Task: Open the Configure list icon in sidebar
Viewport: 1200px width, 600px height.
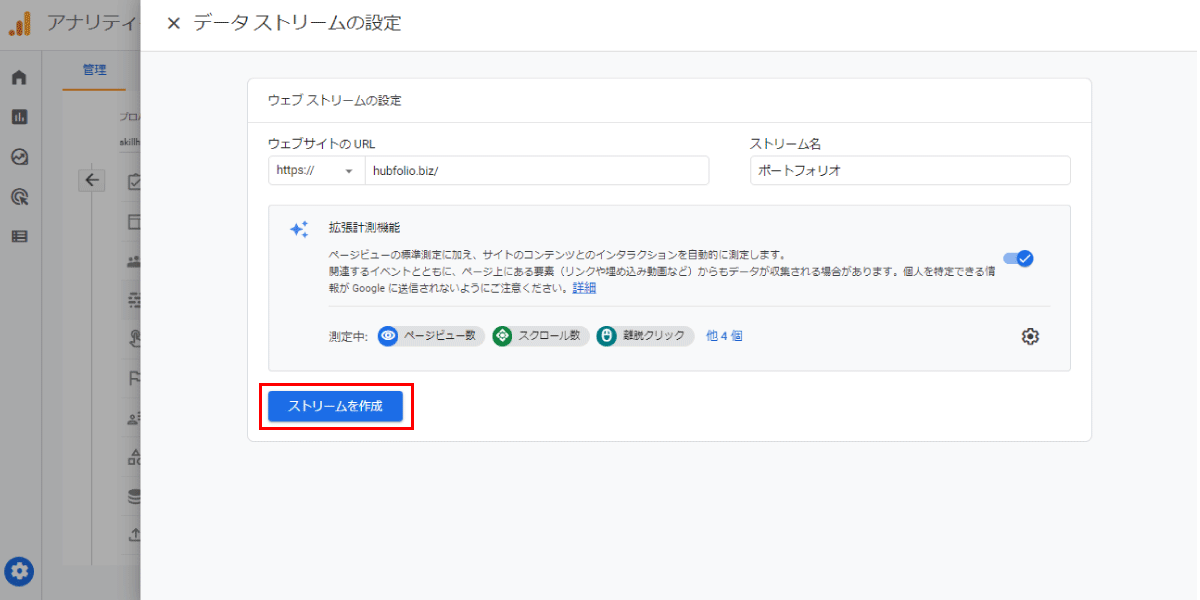Action: (19, 237)
